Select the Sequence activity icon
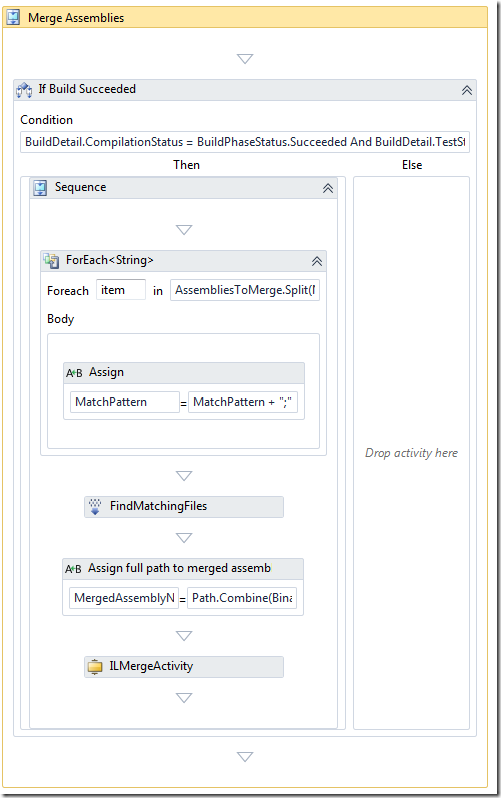501x798 pixels. (40, 188)
